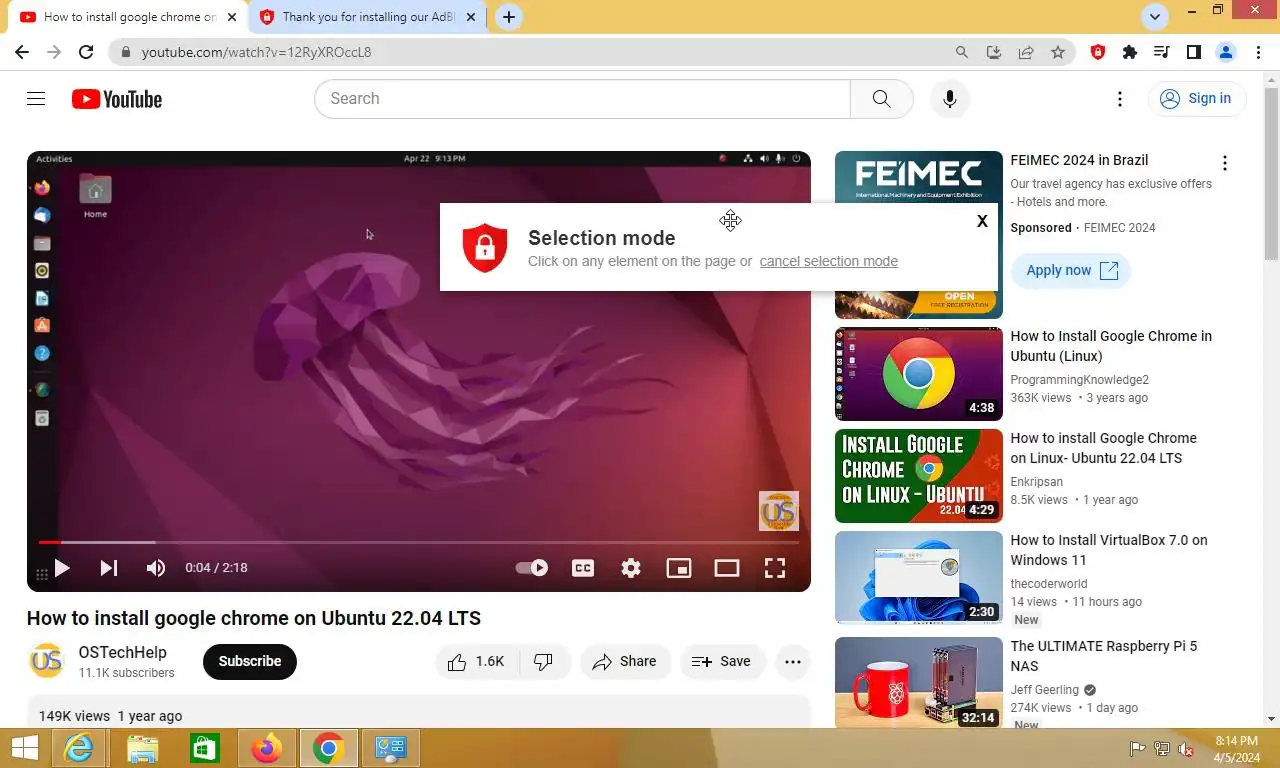Open the adblock shield extension icon
Screen dimensions: 1280x768
[x=1098, y=52]
